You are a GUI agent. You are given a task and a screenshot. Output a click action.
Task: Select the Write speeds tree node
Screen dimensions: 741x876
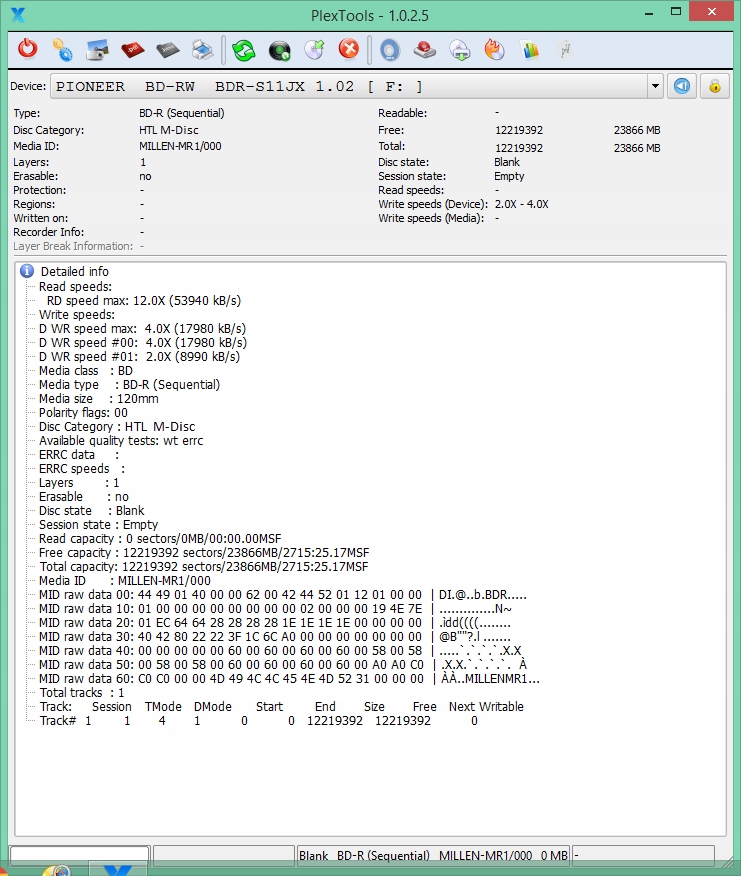(x=76, y=314)
